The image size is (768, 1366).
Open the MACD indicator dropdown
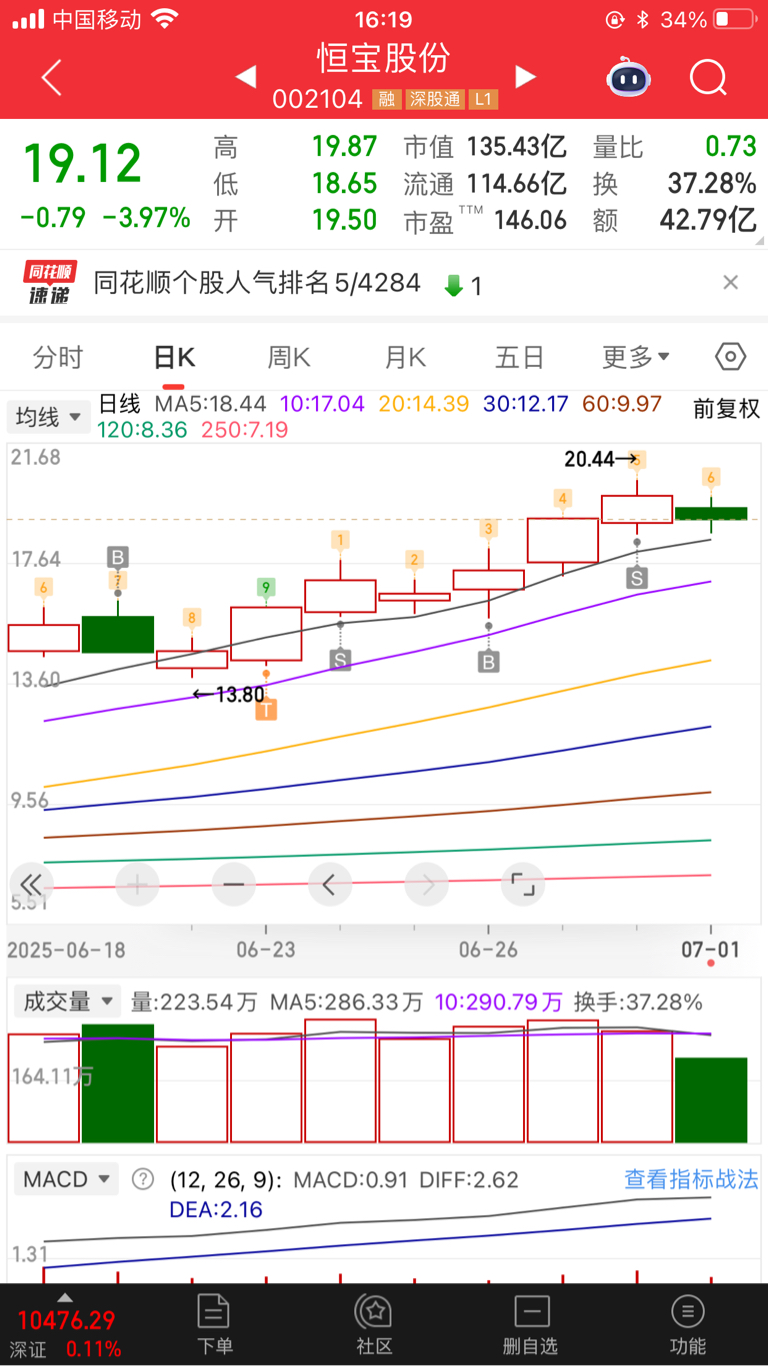tap(65, 1179)
